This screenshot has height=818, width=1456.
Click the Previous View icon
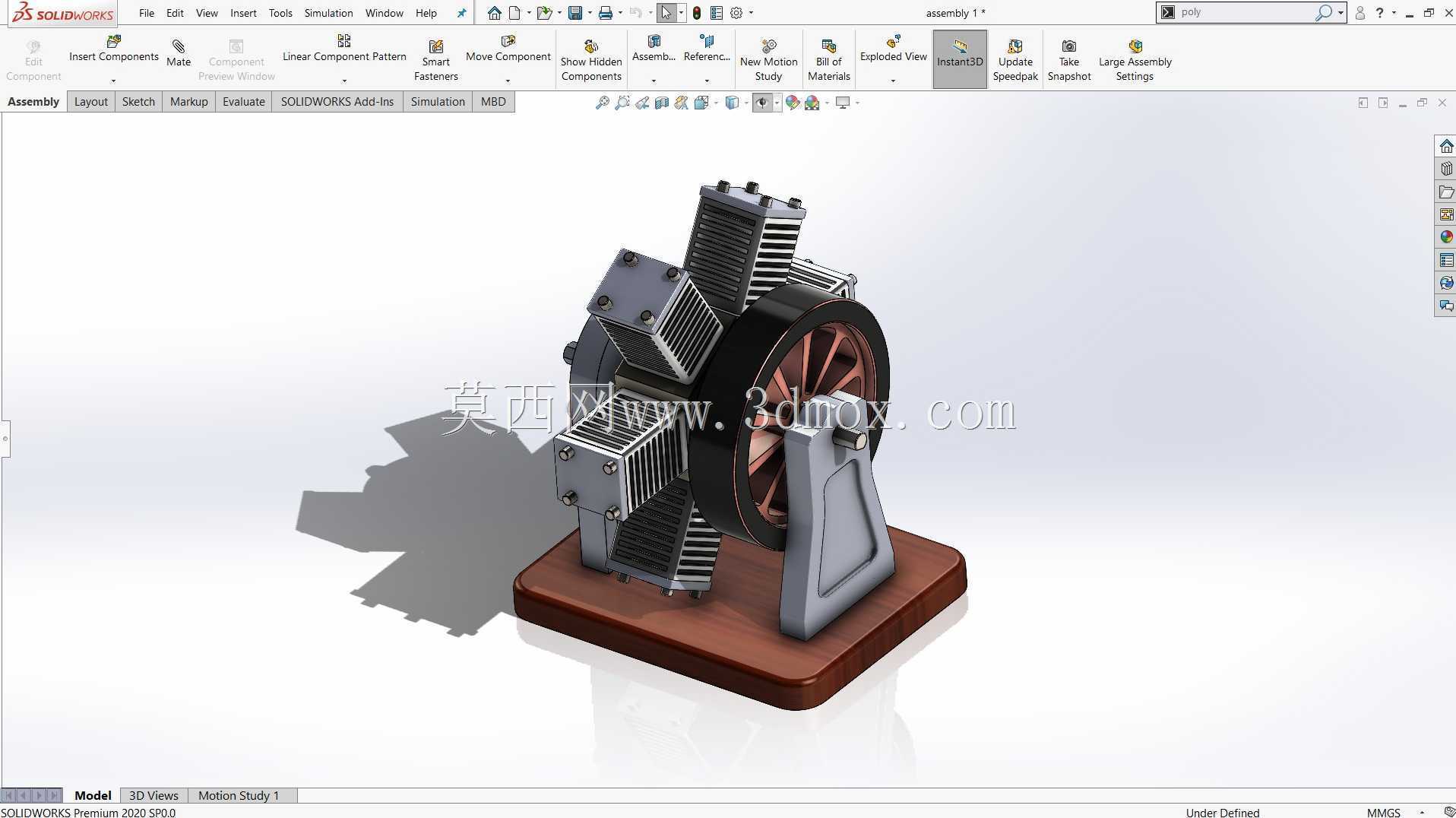click(x=642, y=103)
